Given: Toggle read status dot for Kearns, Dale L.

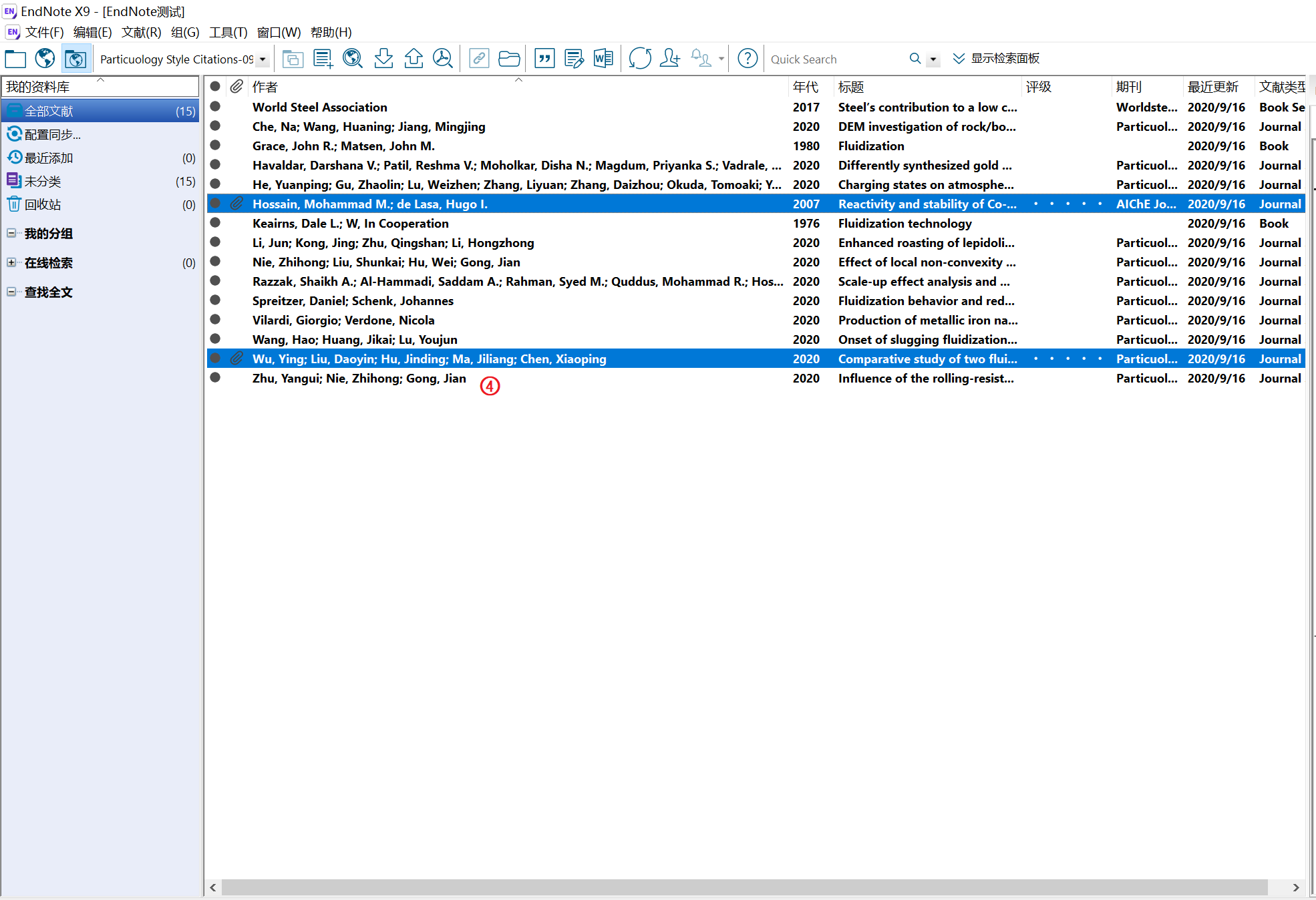Looking at the screenshot, I should [x=215, y=222].
